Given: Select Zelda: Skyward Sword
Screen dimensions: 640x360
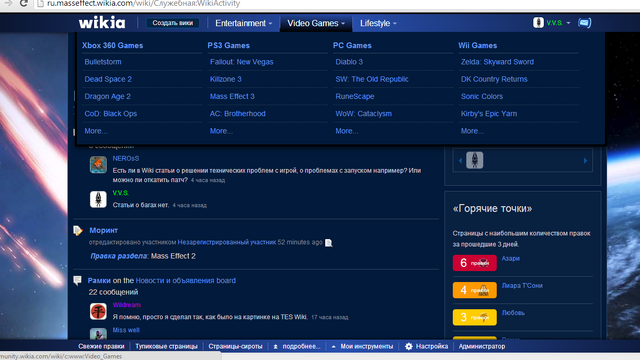Looking at the screenshot, I should click(x=497, y=62).
